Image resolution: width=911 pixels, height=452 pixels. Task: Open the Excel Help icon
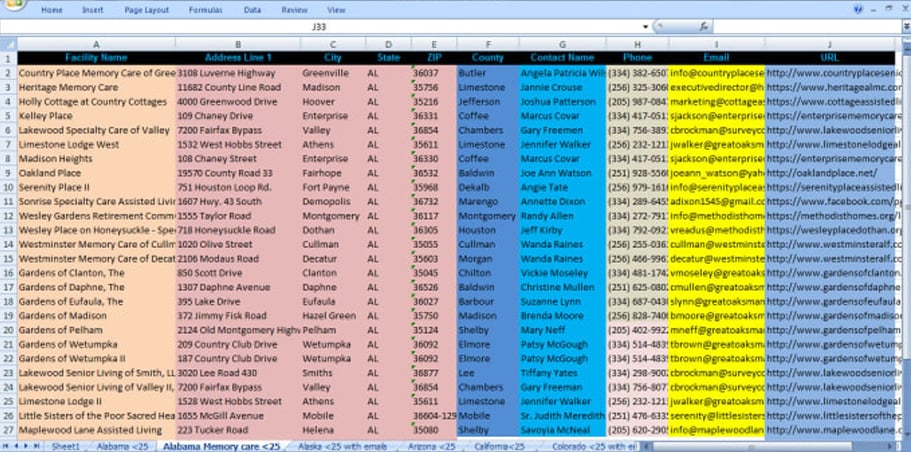pyautogui.click(x=859, y=9)
